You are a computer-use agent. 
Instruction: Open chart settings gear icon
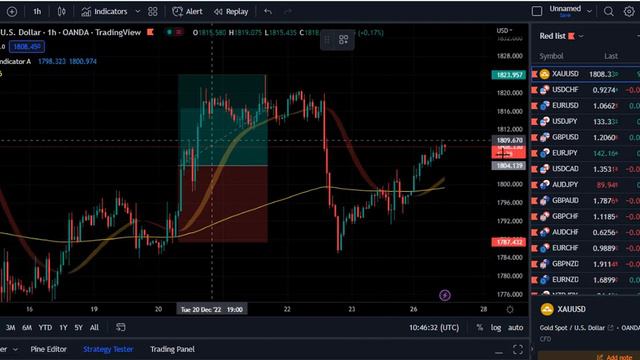629,11
